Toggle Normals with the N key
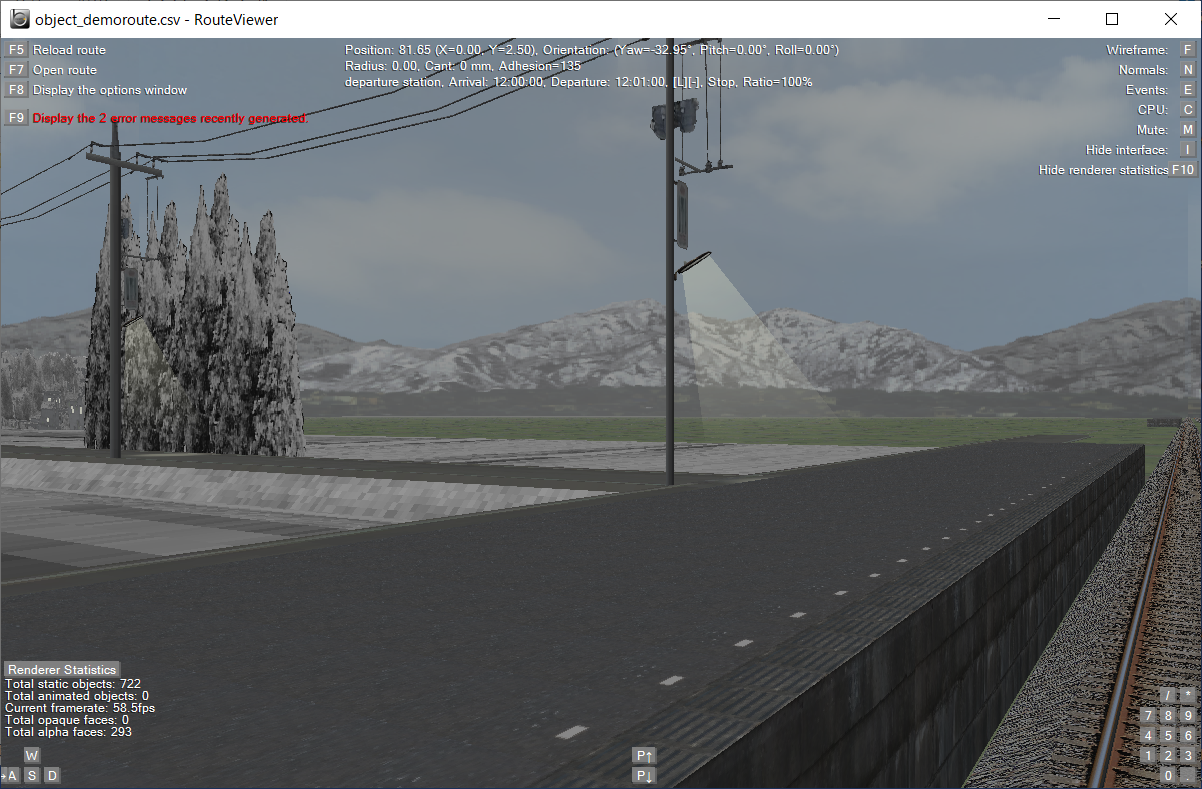This screenshot has height=789, width=1202. (x=1188, y=69)
